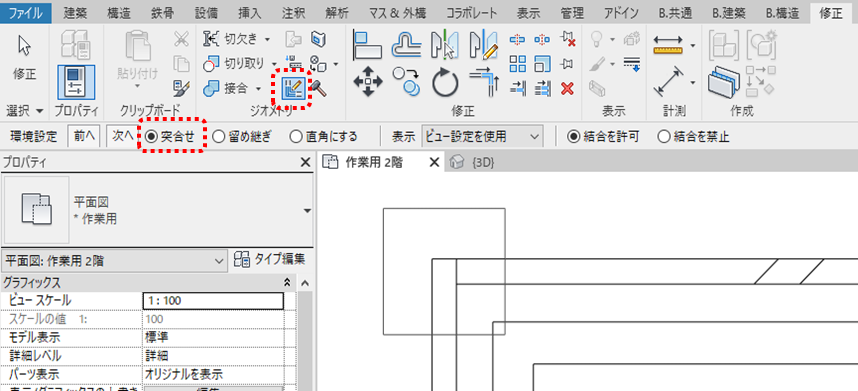The image size is (858, 391).
Task: Open the 平面図: 作業用 2階 instance dropdown
Action: pos(114,260)
